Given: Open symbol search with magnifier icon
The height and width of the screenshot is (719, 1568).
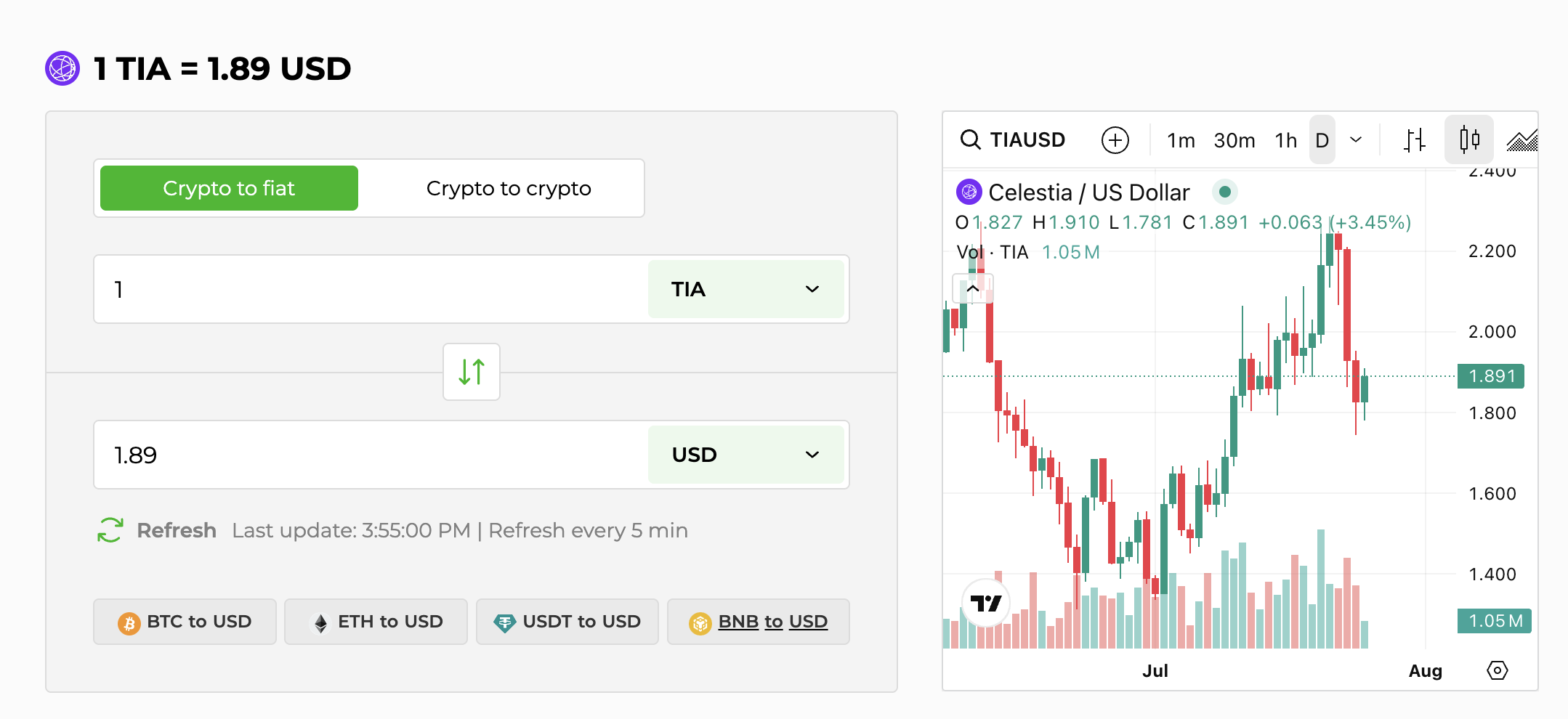Looking at the screenshot, I should (x=971, y=139).
